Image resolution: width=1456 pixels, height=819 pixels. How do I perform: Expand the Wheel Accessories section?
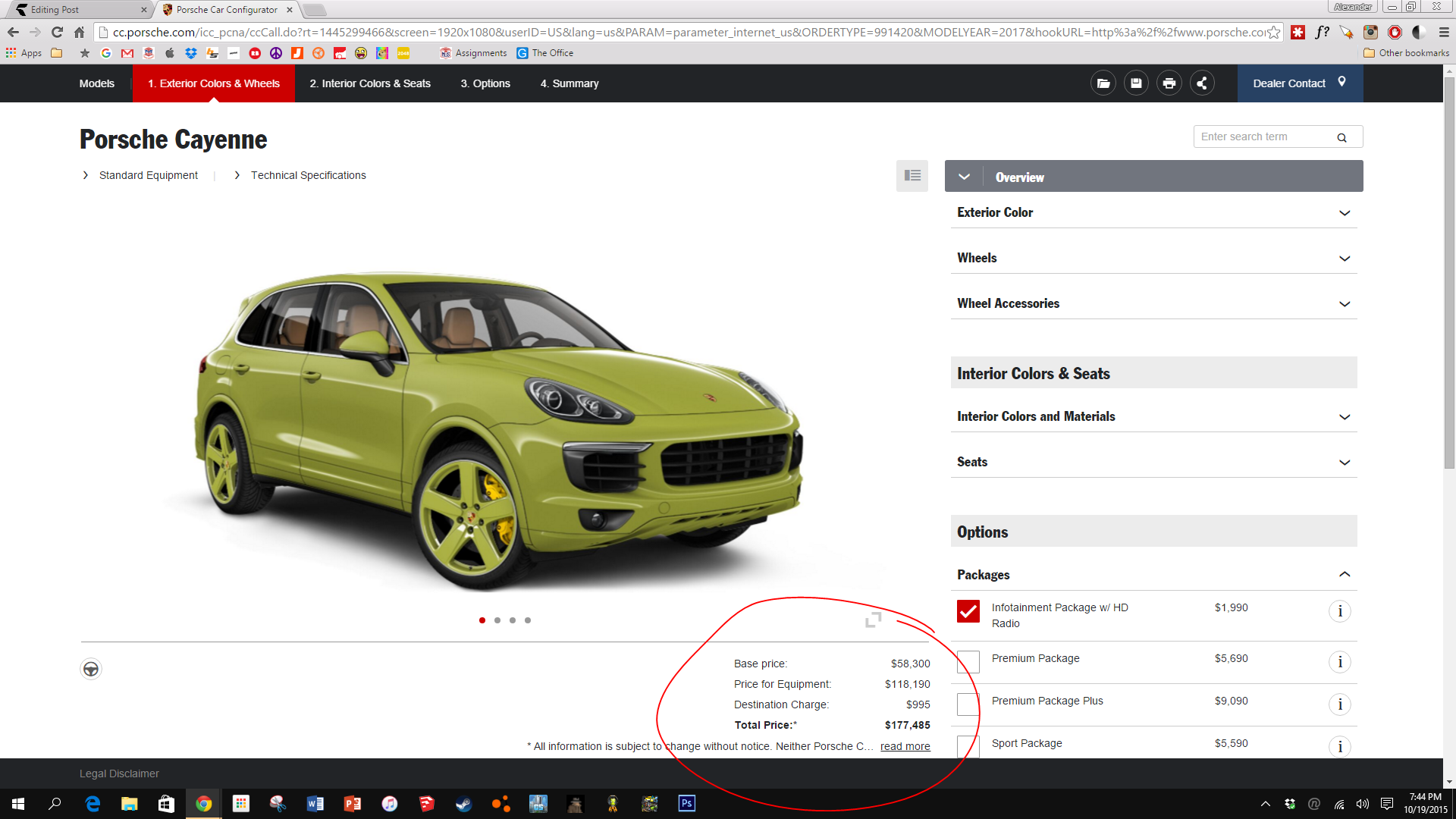[1153, 304]
